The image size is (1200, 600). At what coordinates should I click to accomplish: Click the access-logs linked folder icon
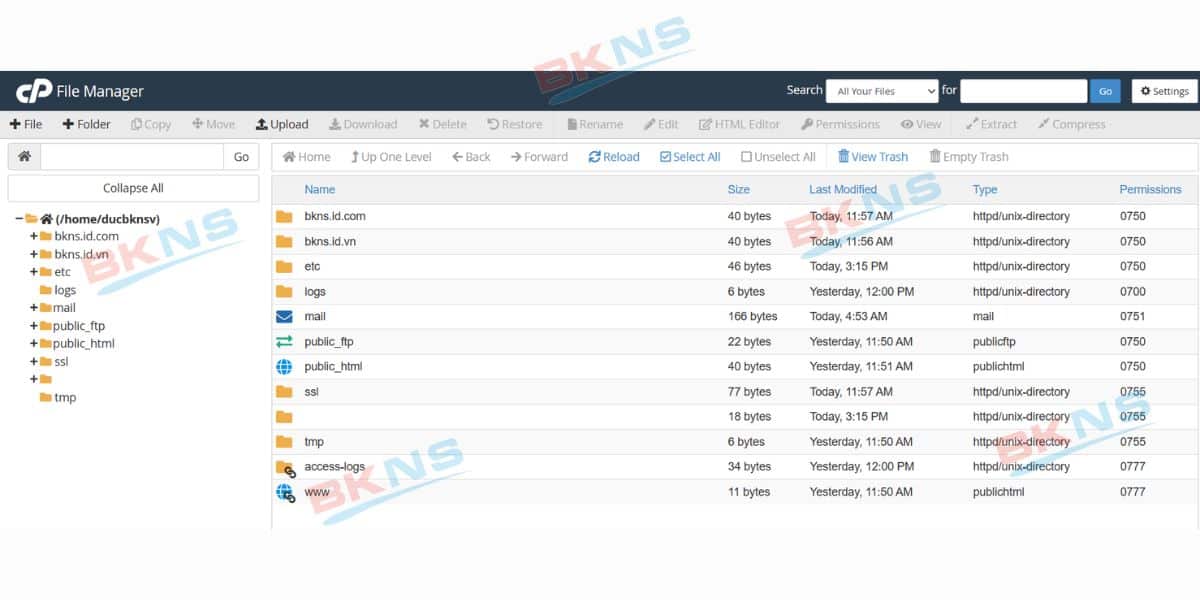point(286,467)
